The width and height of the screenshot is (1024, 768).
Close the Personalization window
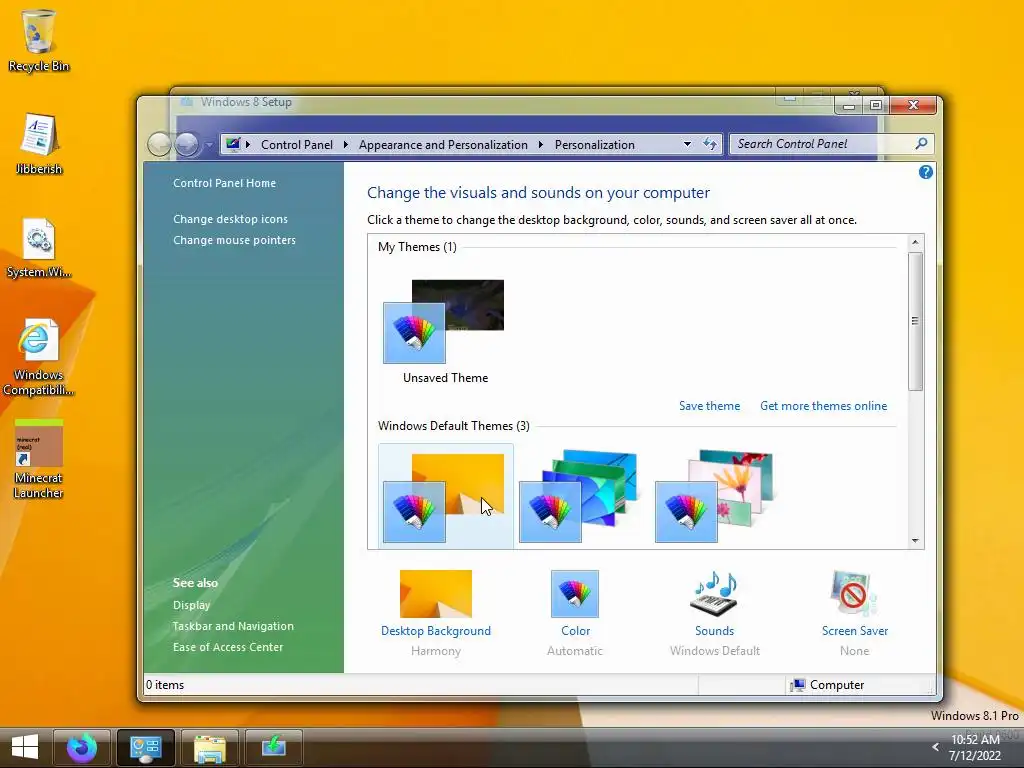click(x=913, y=105)
